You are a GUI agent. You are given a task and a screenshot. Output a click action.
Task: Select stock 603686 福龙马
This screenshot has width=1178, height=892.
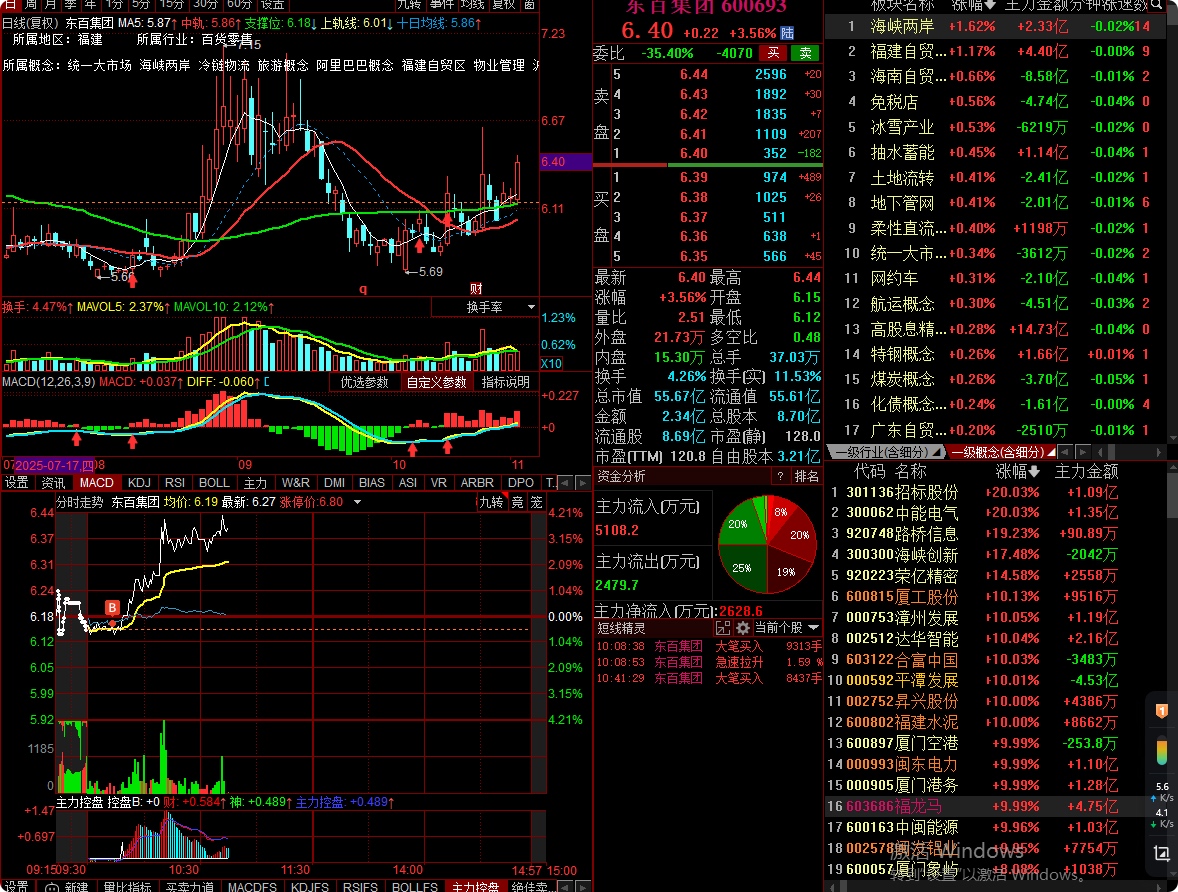point(996,806)
